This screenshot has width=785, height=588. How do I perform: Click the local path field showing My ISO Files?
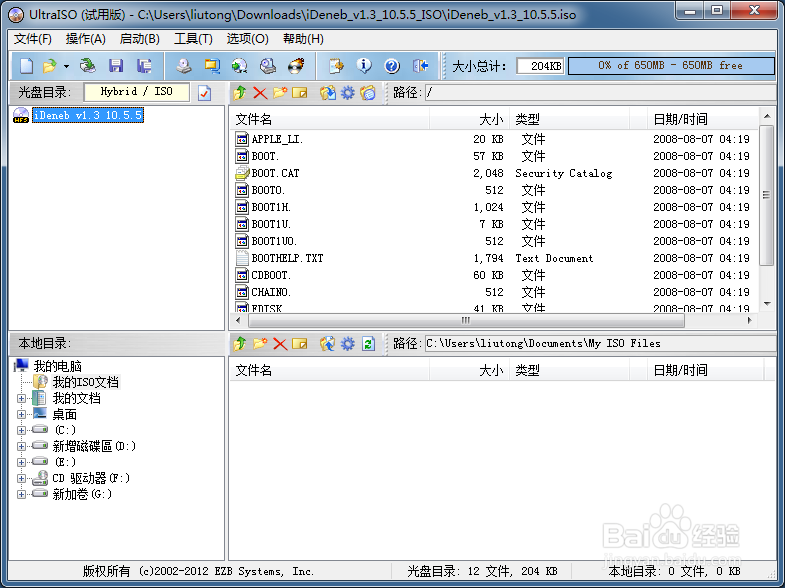600,344
